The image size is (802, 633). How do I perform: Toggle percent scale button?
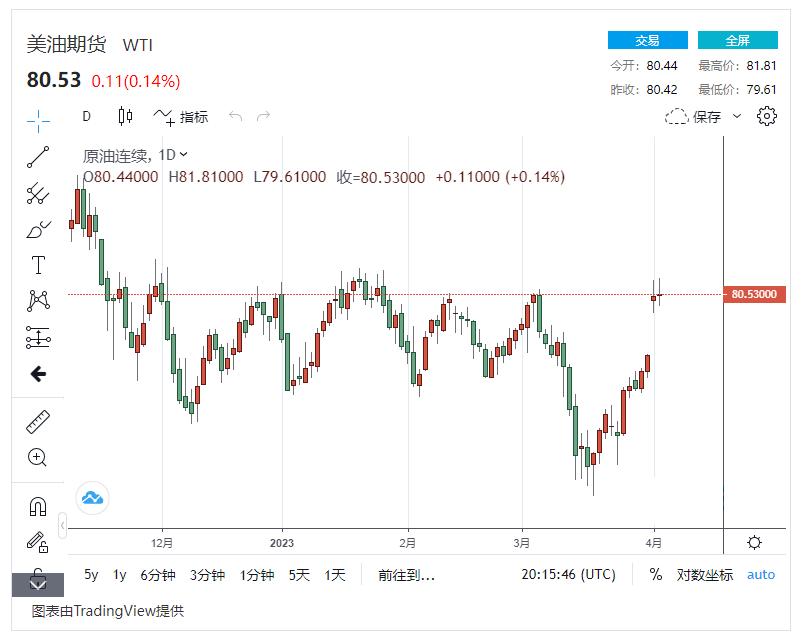[x=656, y=575]
